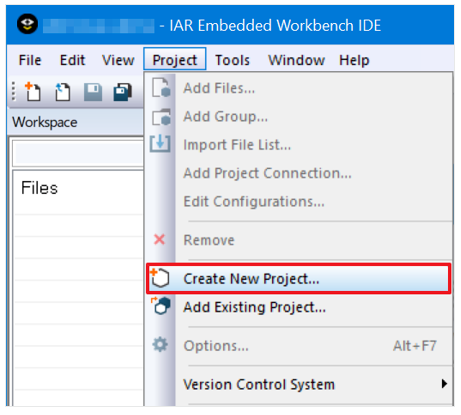461x415 pixels.
Task: Click the Save All toolbar icon
Action: point(123,92)
